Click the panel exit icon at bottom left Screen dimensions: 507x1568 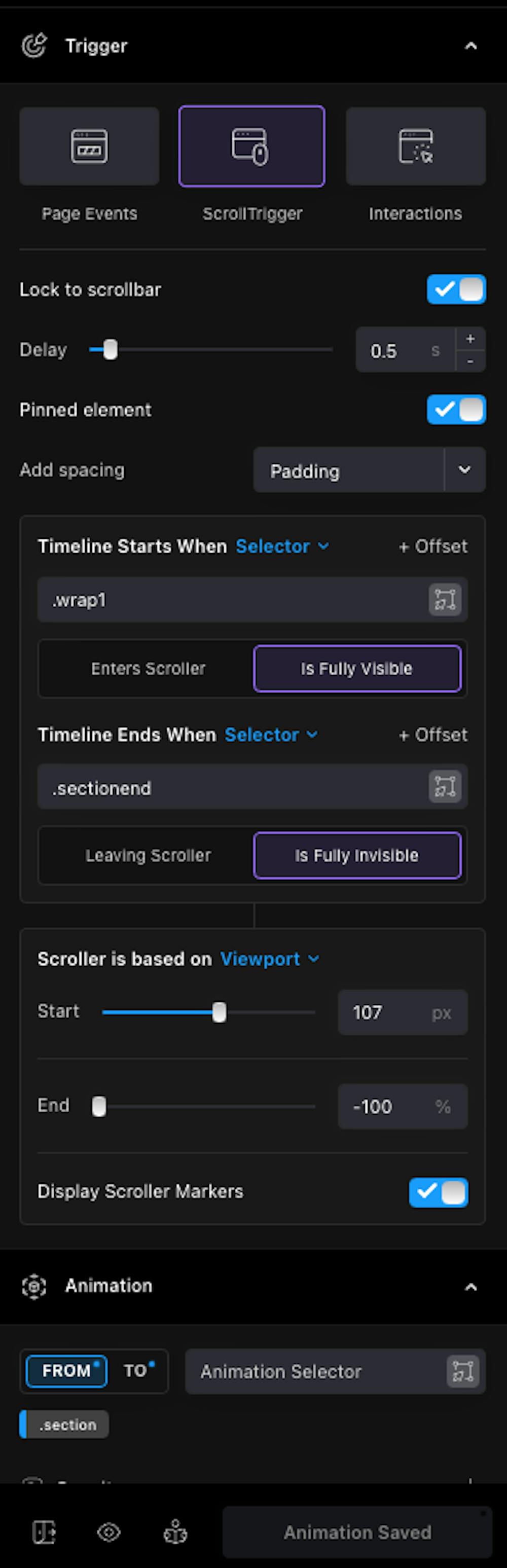pos(43,1532)
